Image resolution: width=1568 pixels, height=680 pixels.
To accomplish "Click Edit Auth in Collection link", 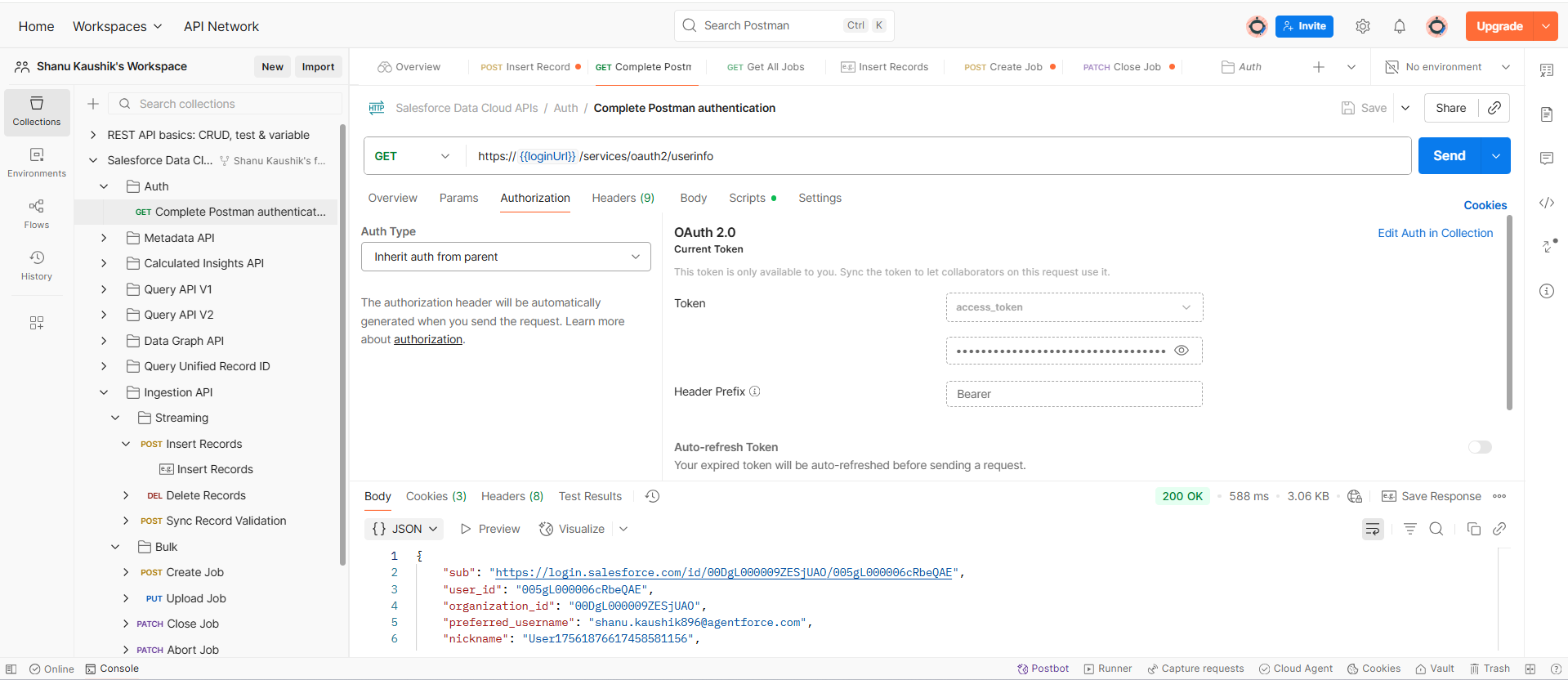I will [1435, 233].
